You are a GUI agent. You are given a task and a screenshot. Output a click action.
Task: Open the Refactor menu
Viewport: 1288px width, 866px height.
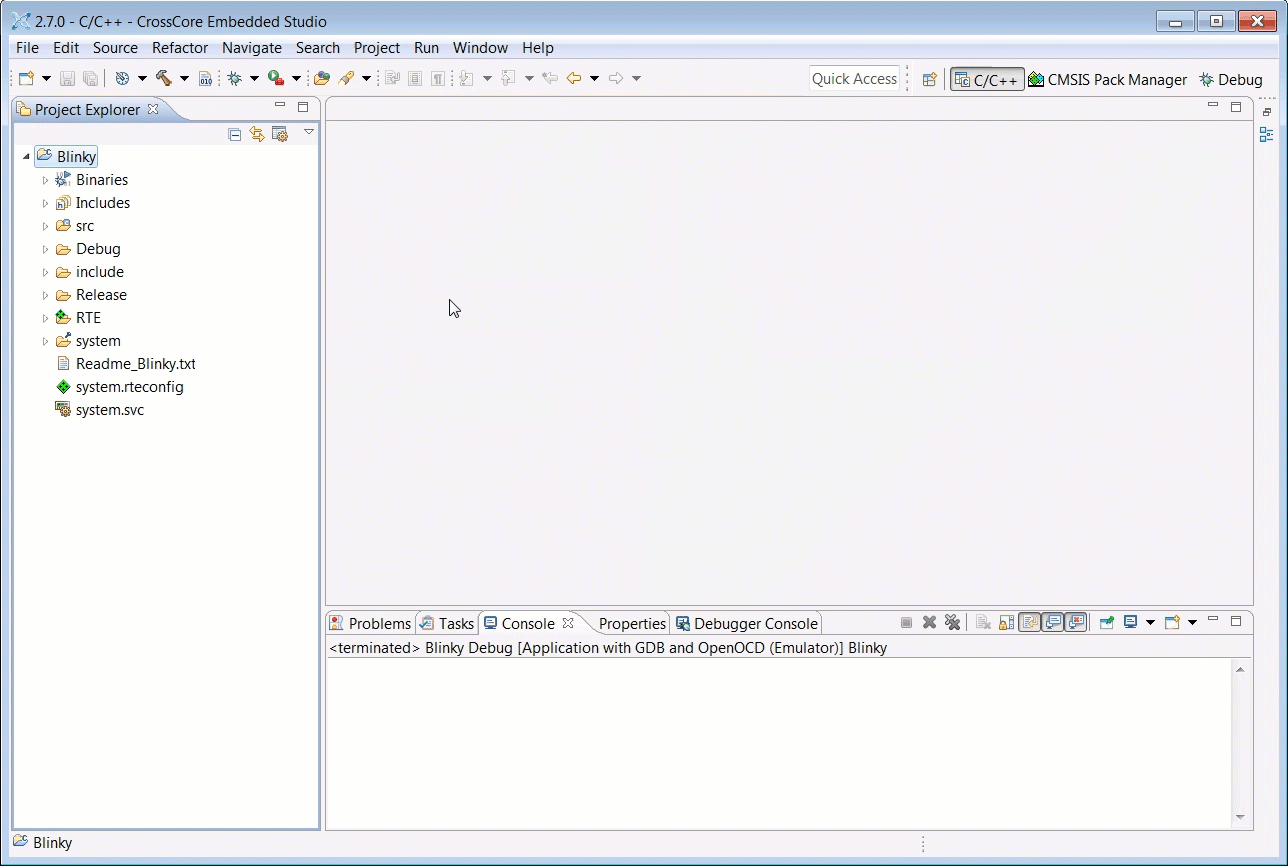(180, 47)
